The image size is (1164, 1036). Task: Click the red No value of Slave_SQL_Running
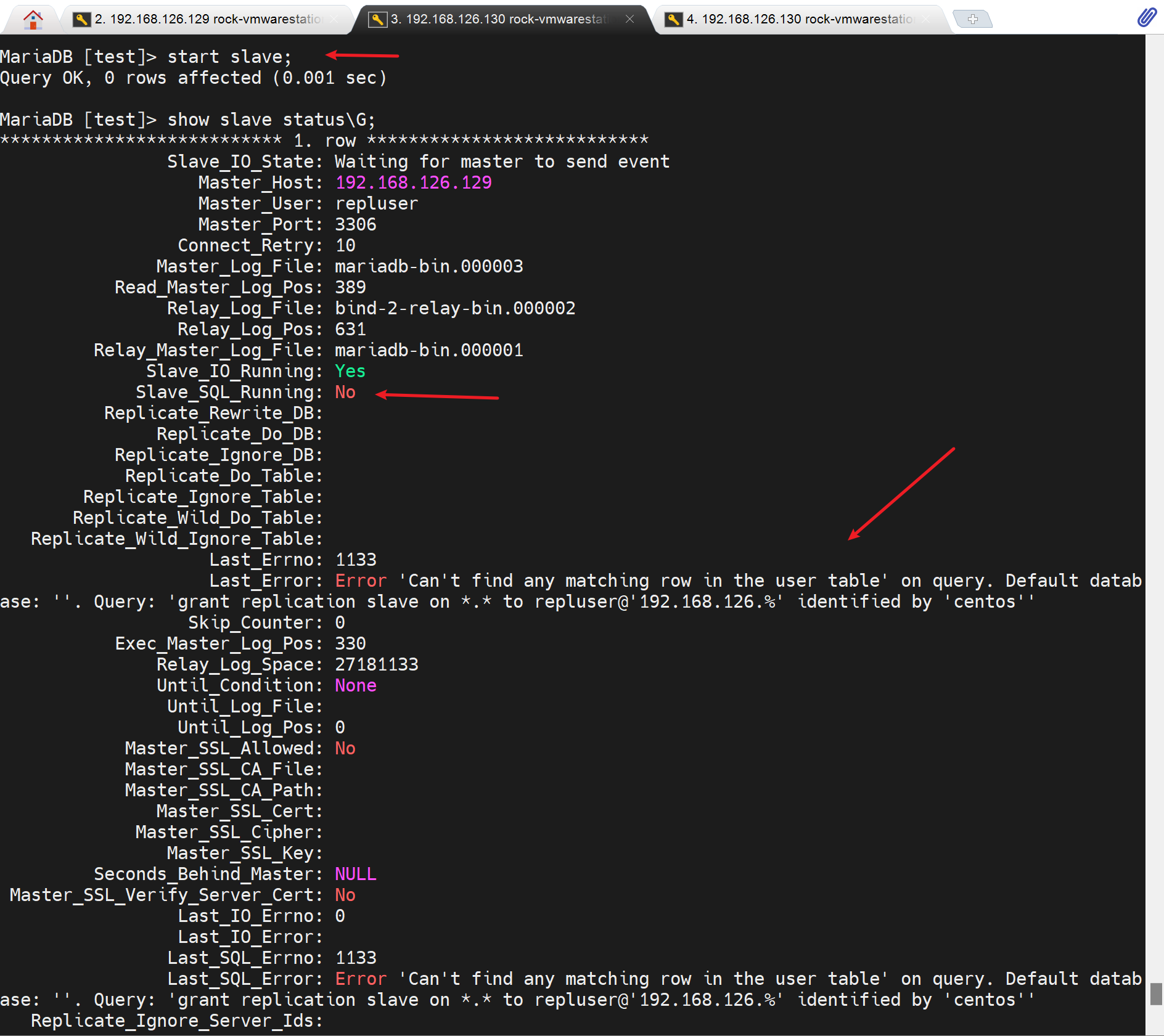(345, 392)
